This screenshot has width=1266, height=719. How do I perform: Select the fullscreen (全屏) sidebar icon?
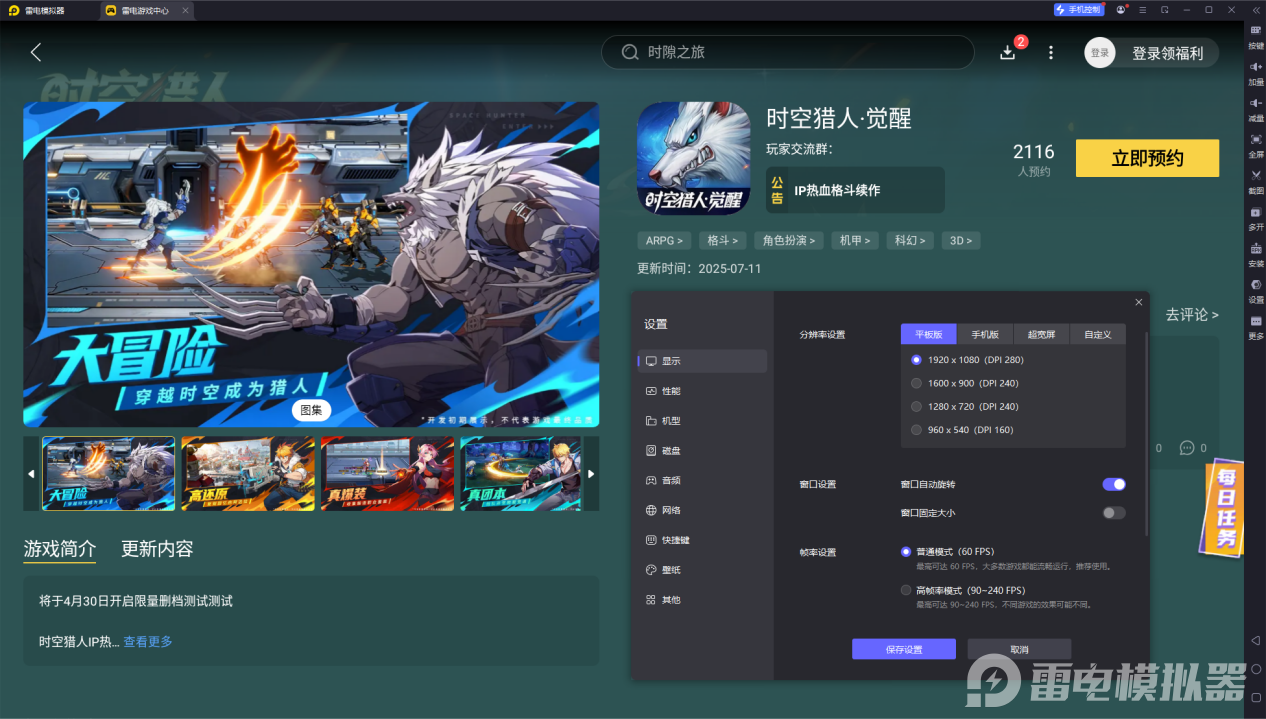point(1256,148)
